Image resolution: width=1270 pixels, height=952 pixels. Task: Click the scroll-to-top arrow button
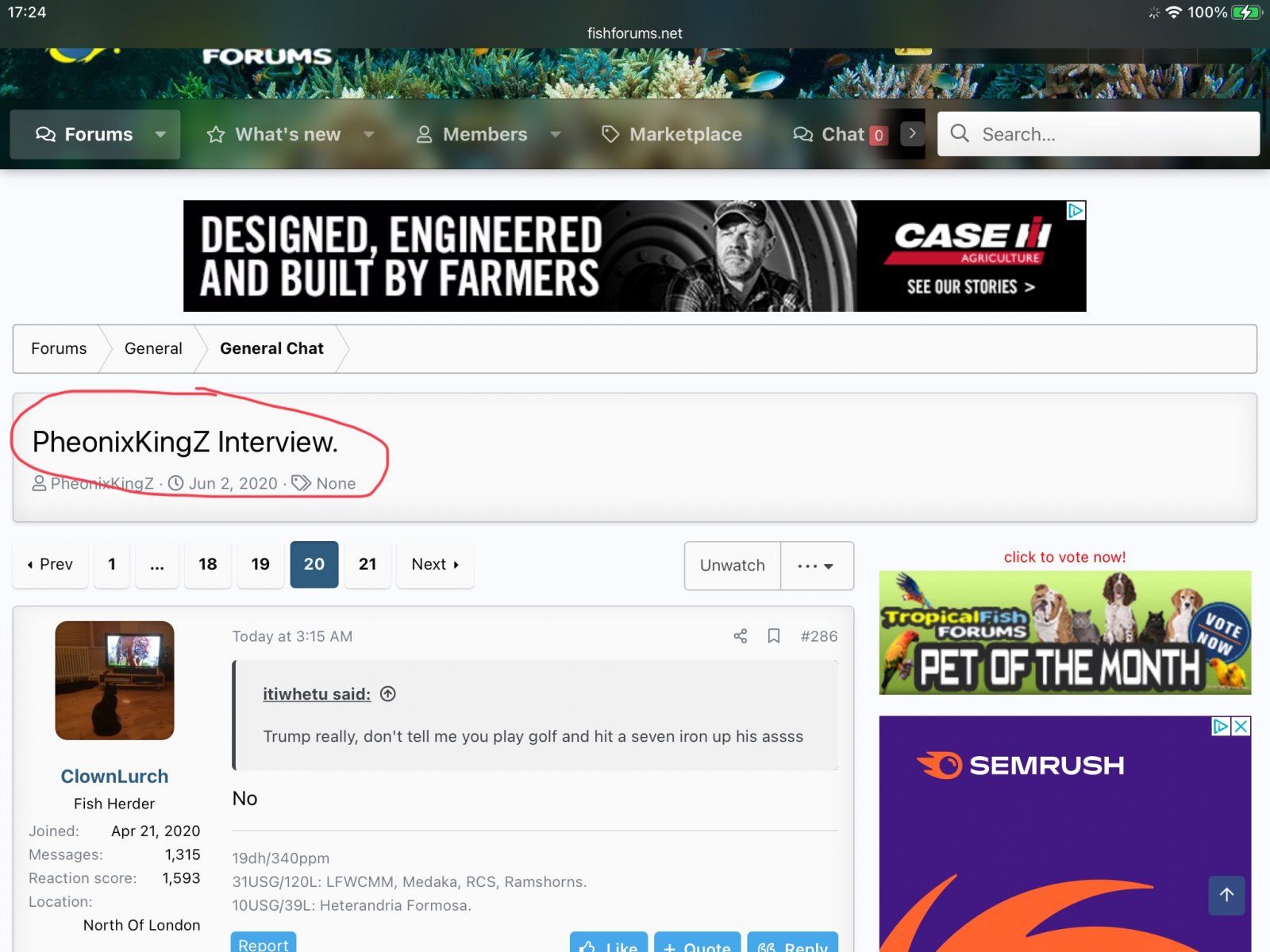click(1226, 895)
